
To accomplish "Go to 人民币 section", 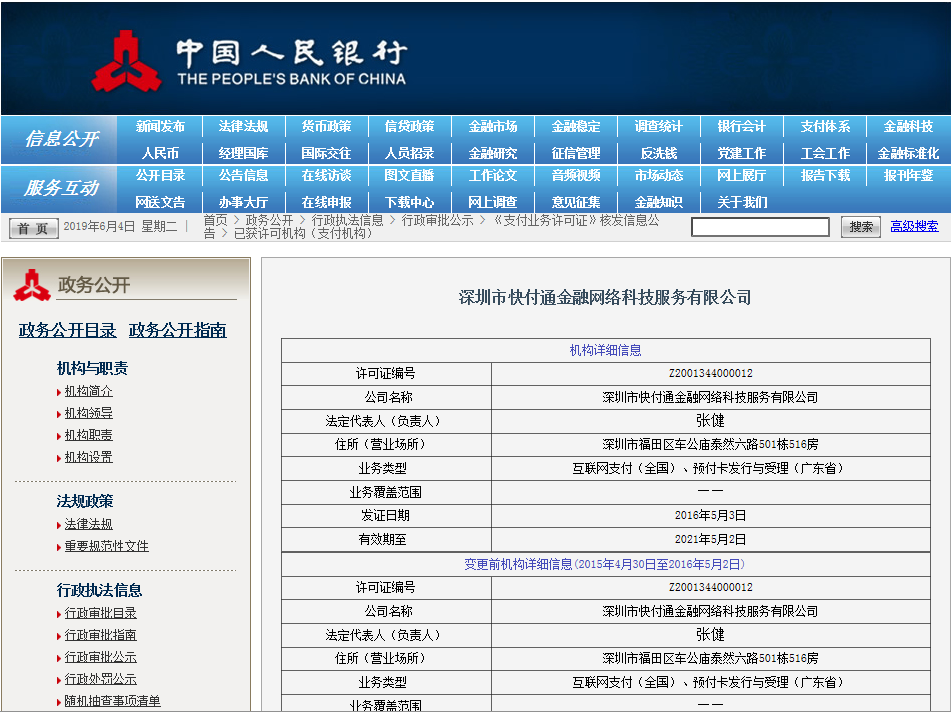I will tap(160, 153).
